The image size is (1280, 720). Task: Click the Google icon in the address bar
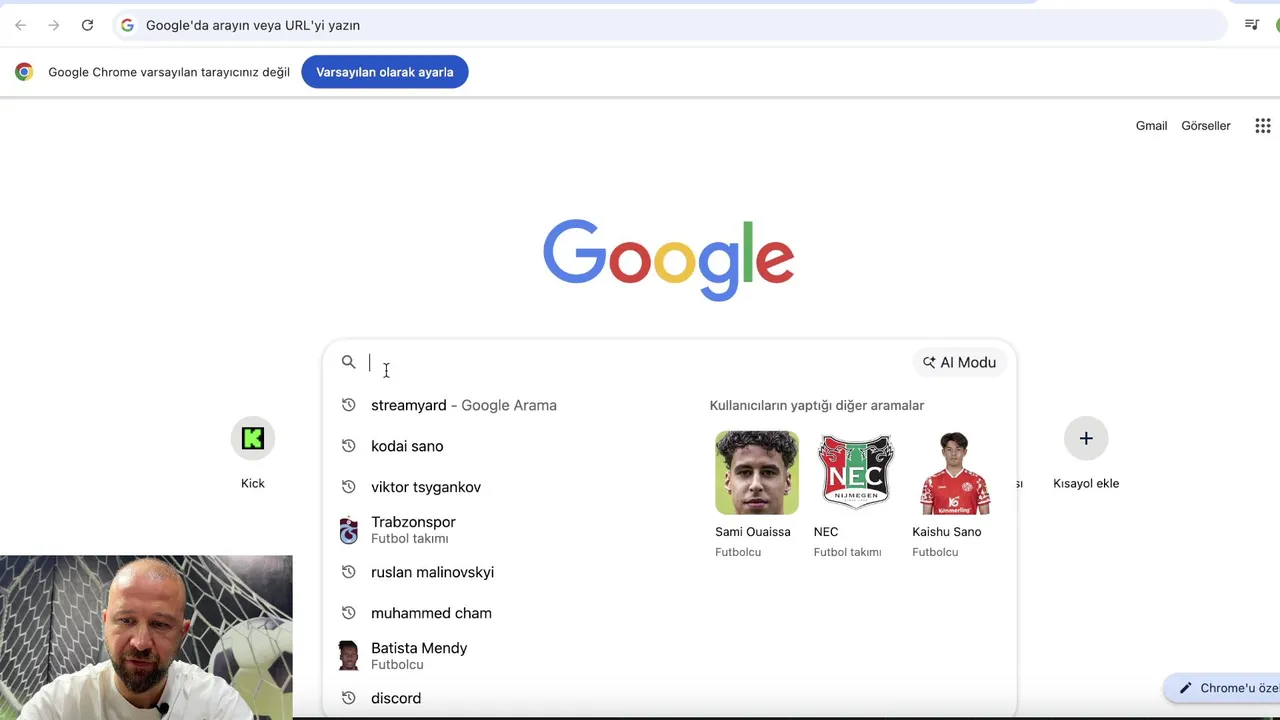coord(127,25)
